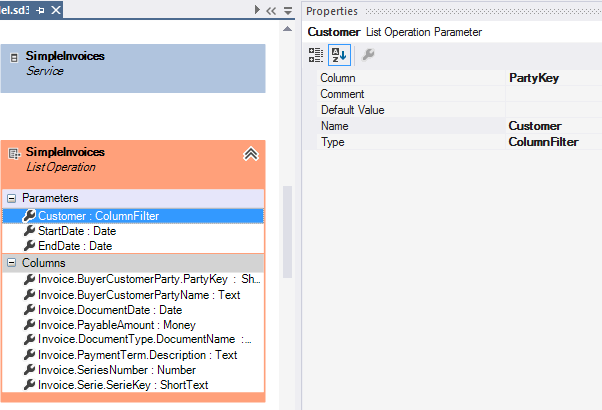
Task: Click wrench icon beside Invoice.BuyerCustomerParty.PartyKey
Action: point(30,279)
